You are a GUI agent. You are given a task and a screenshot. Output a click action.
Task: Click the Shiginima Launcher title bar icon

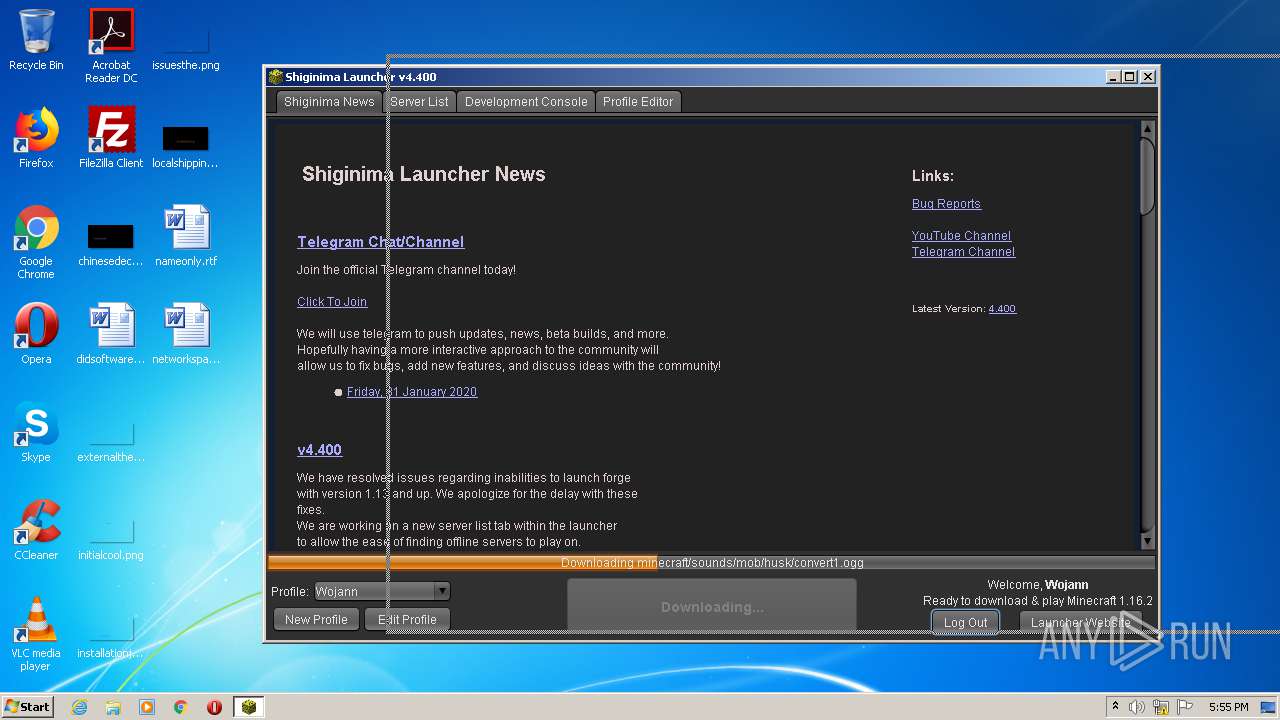click(x=276, y=77)
